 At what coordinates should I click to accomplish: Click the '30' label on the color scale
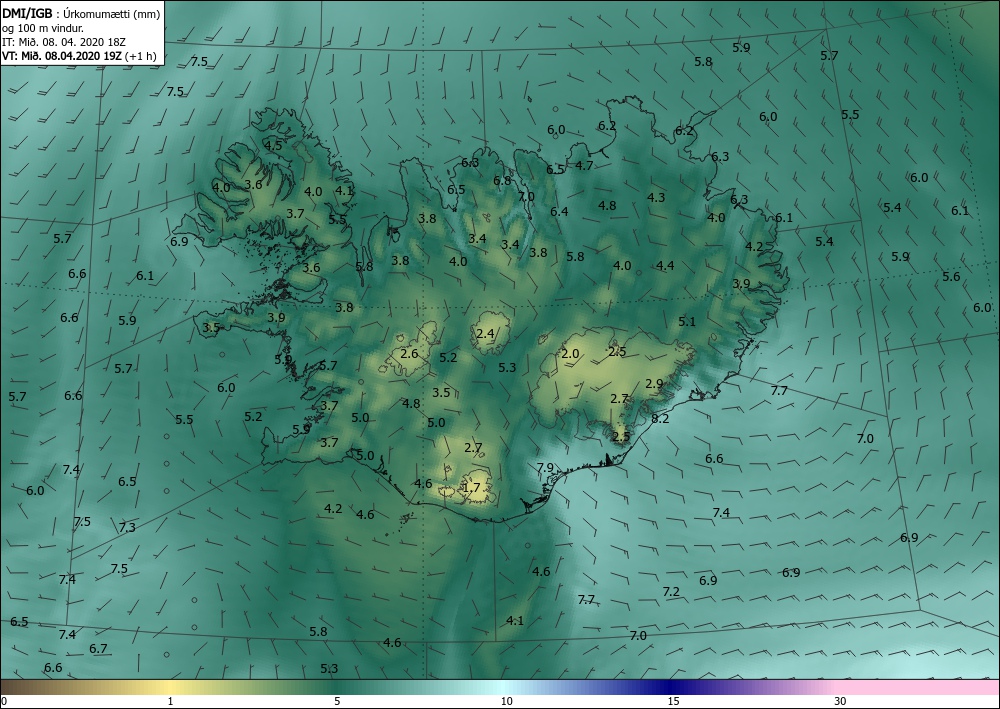coord(841,702)
